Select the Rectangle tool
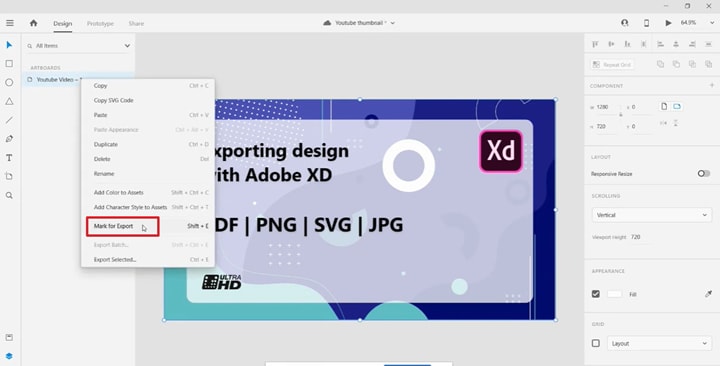This screenshot has height=366, width=720. (9, 64)
